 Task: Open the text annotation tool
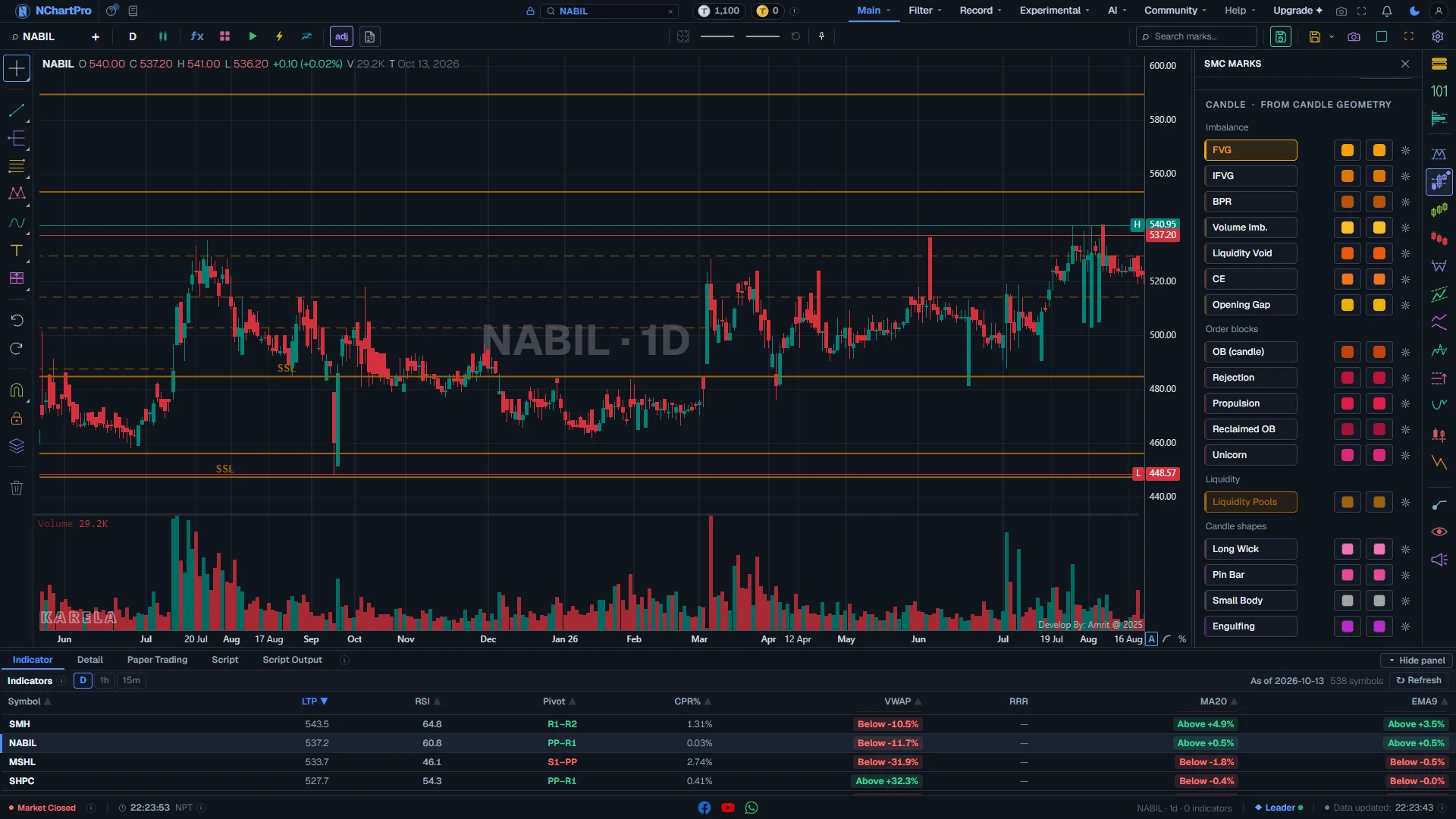[x=17, y=251]
